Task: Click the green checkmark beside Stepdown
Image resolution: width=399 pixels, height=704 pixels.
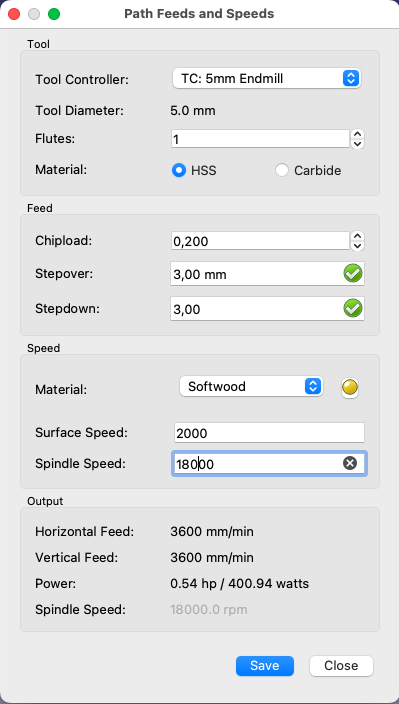Action: point(353,308)
